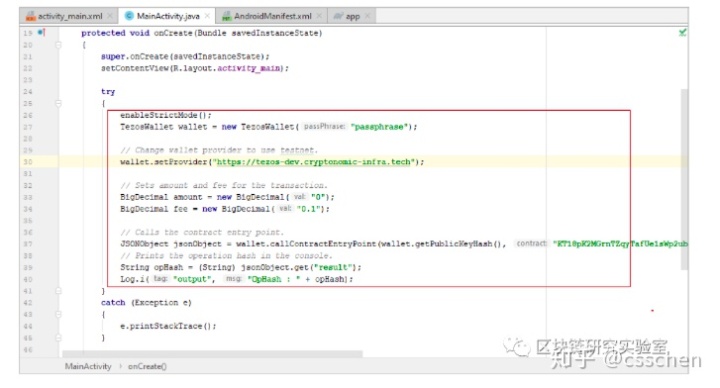The height and width of the screenshot is (388, 720).
Task: Click the "Sets amount and fee" comment
Action: pyautogui.click(x=224, y=186)
